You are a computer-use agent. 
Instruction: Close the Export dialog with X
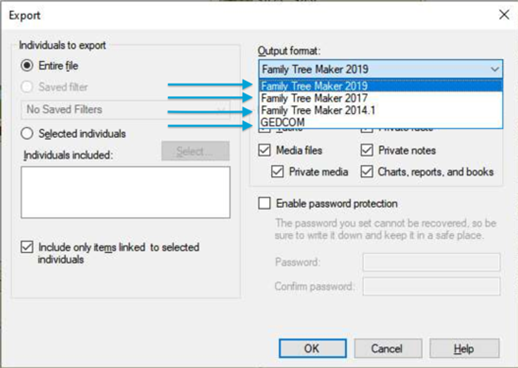504,14
